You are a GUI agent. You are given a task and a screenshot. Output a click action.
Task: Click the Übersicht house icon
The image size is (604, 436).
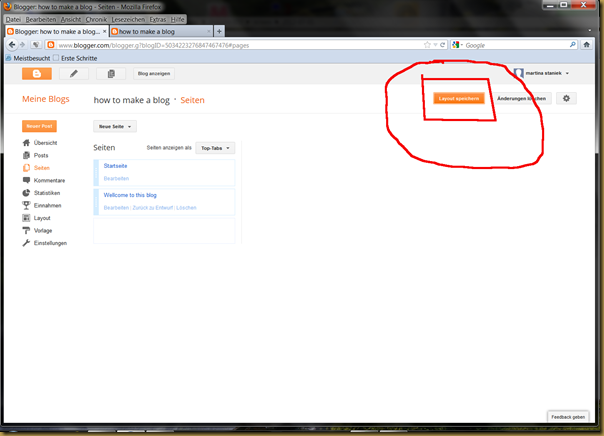coord(26,143)
